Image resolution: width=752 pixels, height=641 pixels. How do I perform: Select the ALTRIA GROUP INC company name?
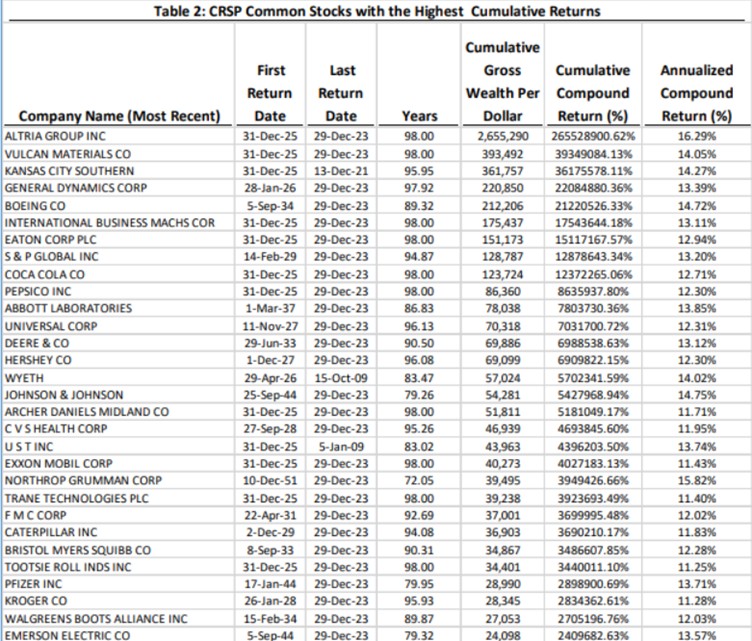click(x=55, y=136)
